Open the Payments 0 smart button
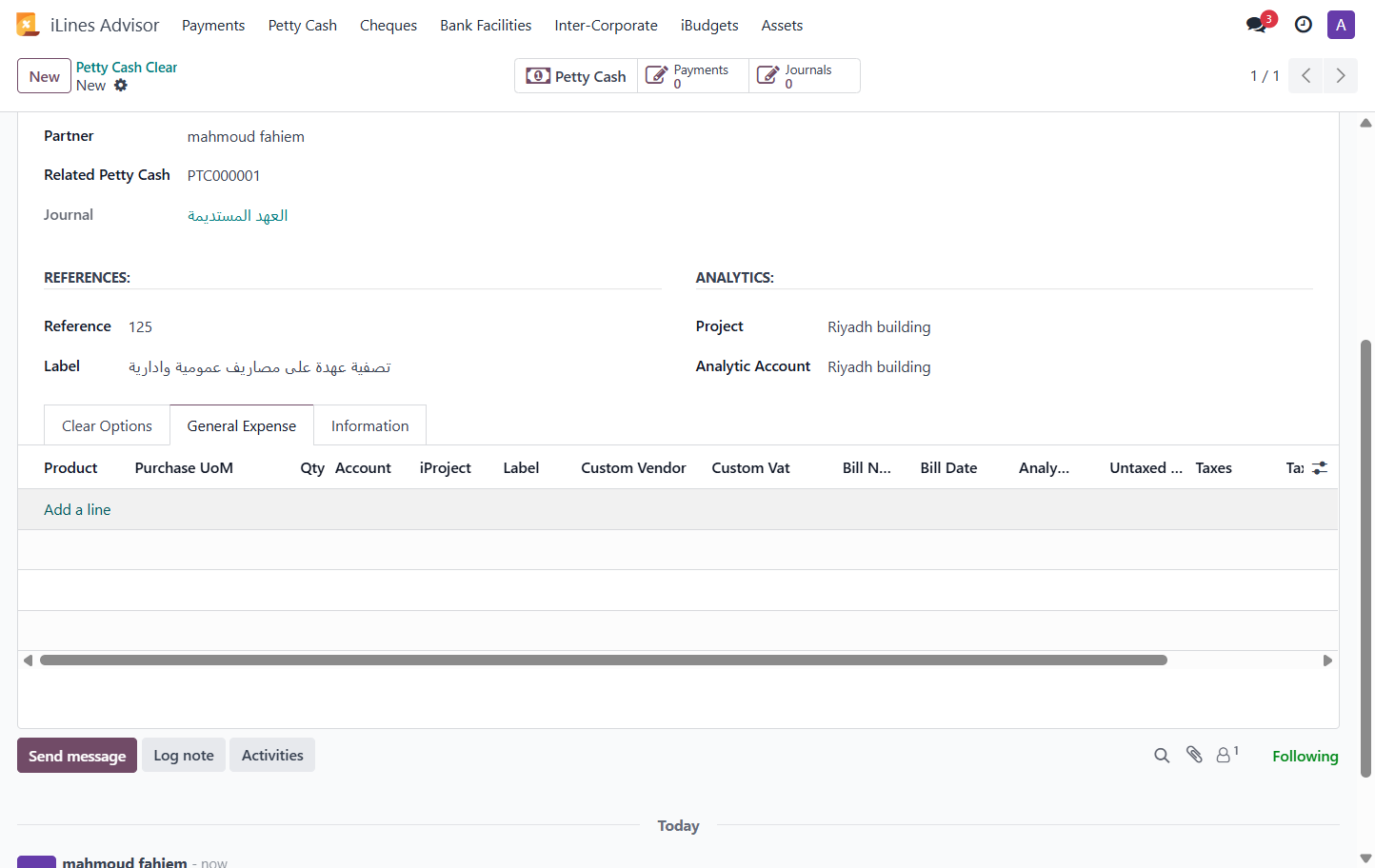The image size is (1375, 868). [x=693, y=76]
